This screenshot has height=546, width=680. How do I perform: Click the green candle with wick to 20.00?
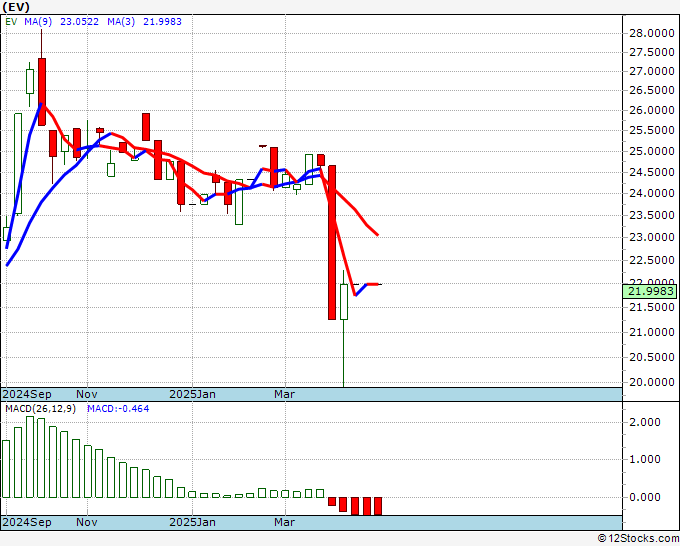(x=343, y=328)
